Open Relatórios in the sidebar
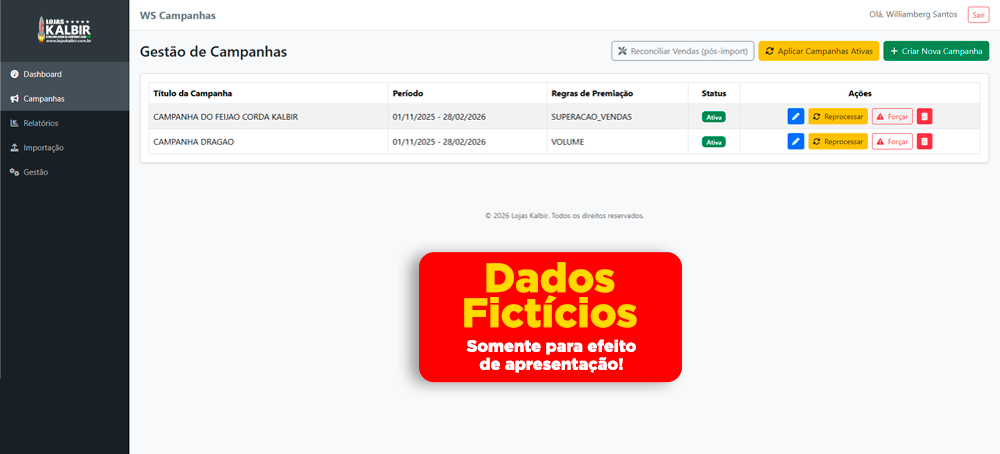The height and width of the screenshot is (454, 1000). pos(64,123)
